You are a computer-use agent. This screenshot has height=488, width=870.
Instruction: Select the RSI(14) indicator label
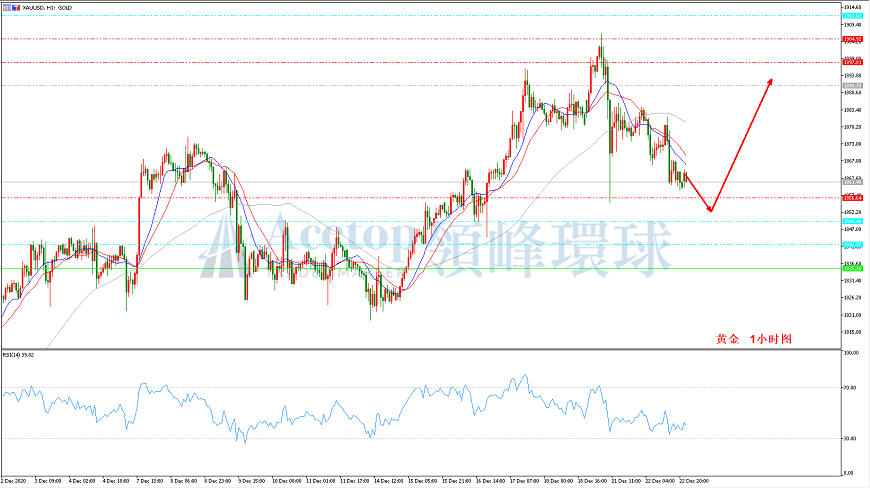(19, 354)
